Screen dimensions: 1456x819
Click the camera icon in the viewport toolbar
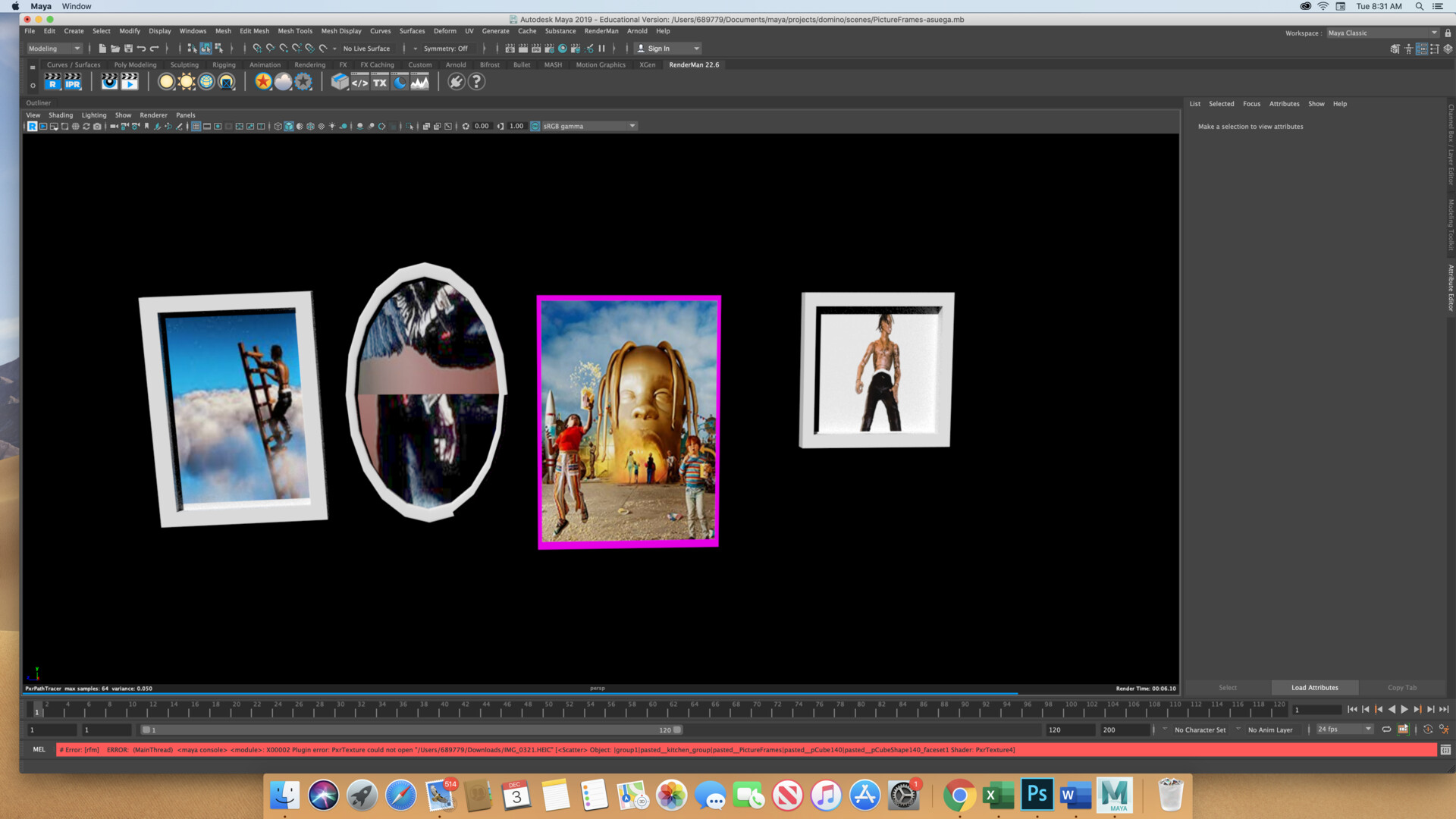tap(96, 127)
